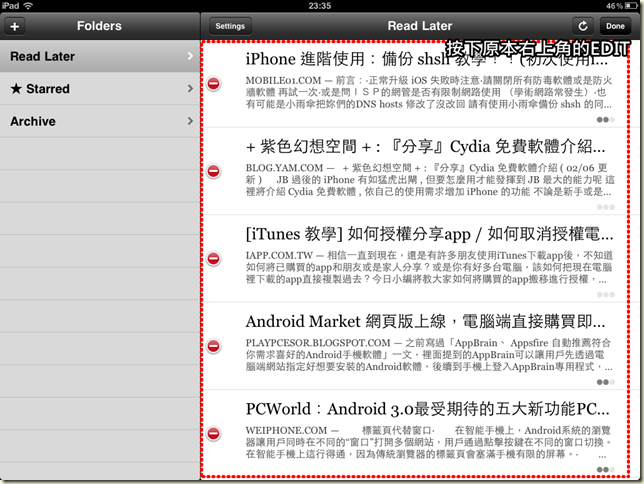Select the PLAYPCESOR.BLOGSPOT.COM article summary

coord(429,355)
